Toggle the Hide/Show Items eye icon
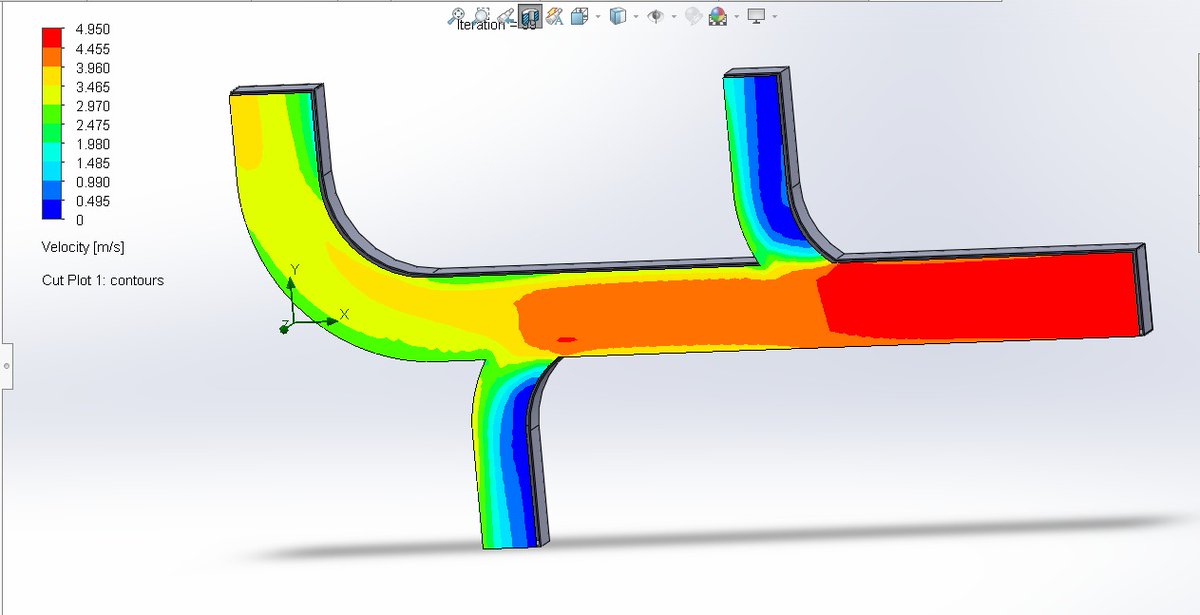The image size is (1200, 615). pos(656,16)
